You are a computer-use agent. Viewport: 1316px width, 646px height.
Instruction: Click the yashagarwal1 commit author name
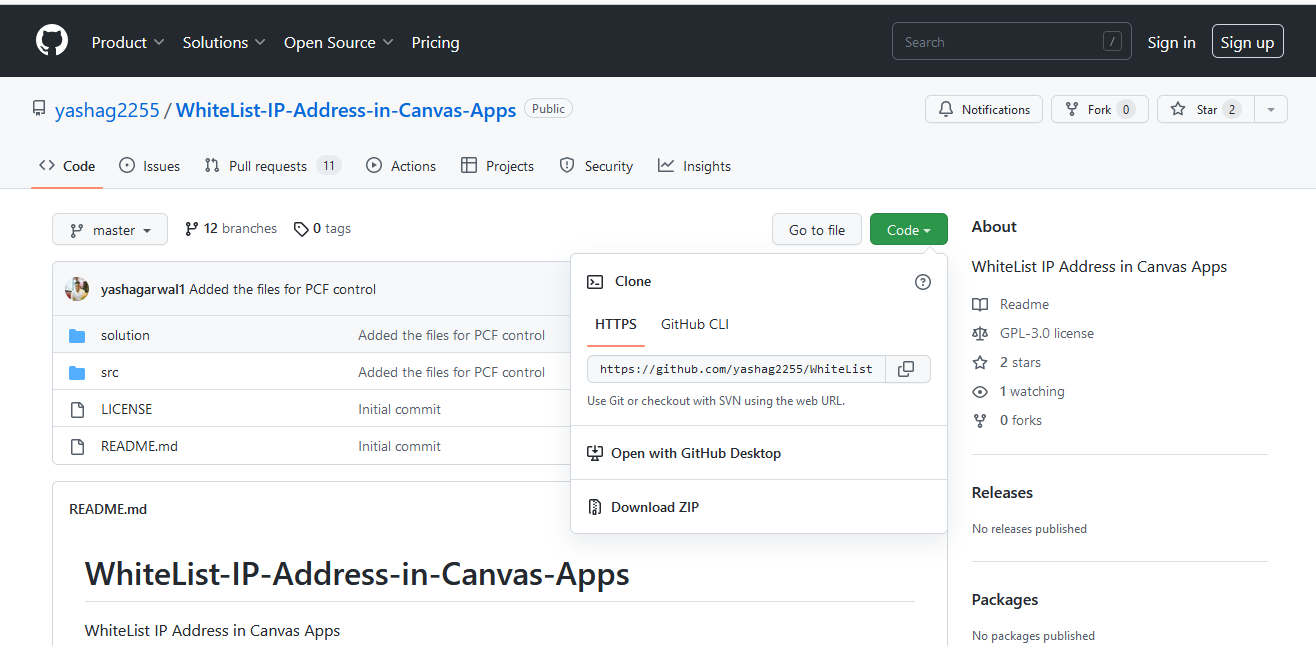click(143, 289)
